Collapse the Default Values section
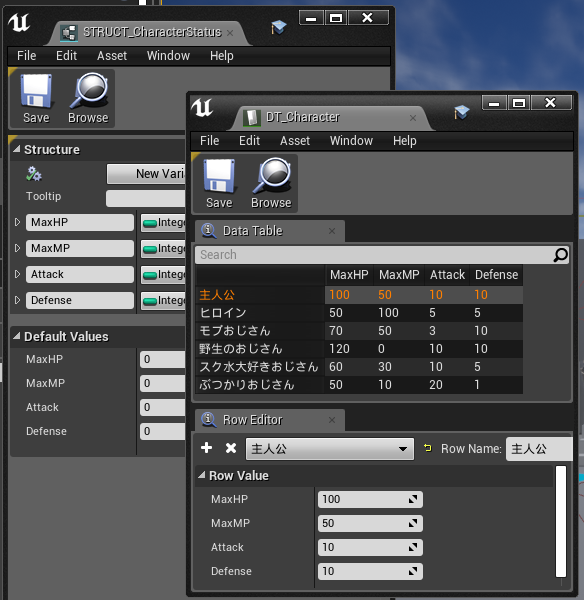 (x=16, y=336)
